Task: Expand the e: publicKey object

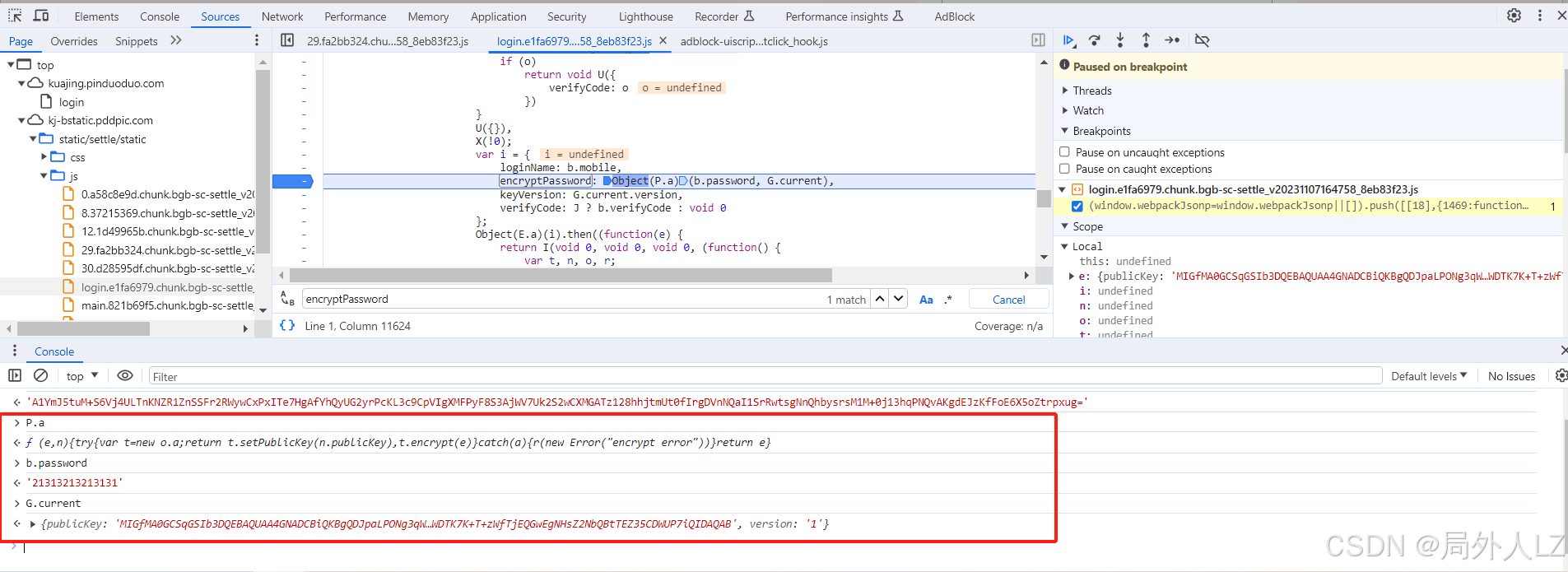Action: click(1071, 277)
